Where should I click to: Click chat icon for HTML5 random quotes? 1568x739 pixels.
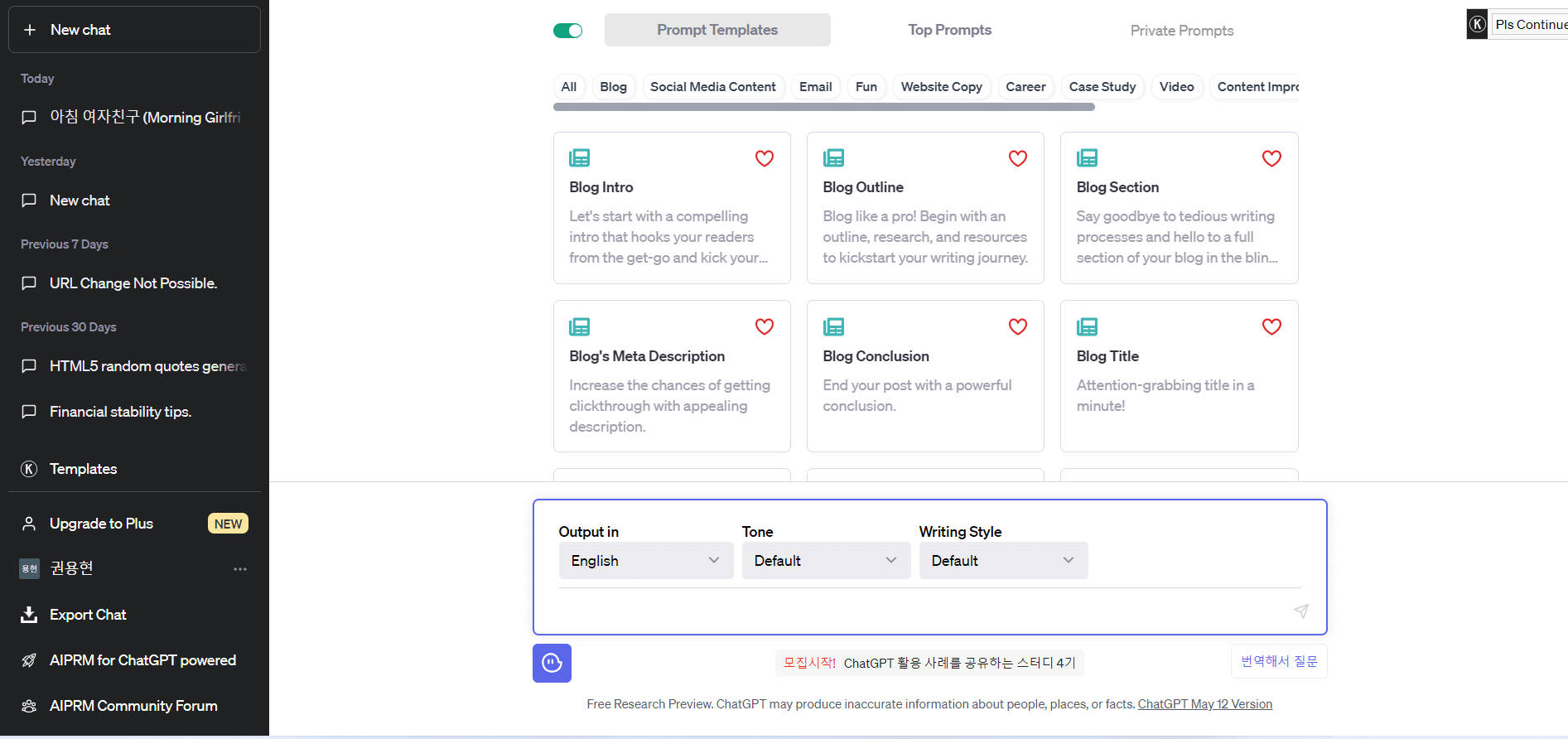(29, 366)
